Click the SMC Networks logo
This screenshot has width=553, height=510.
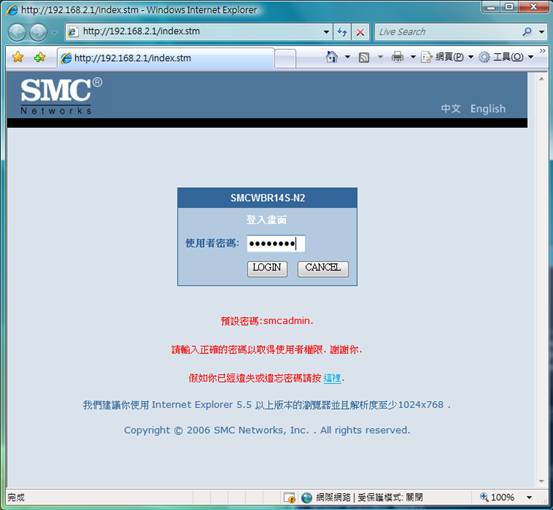61,95
